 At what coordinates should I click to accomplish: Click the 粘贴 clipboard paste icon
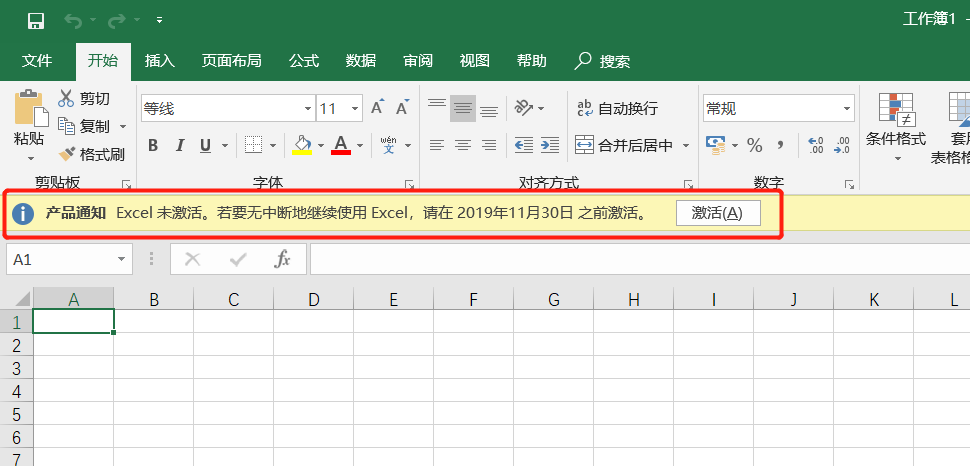pyautogui.click(x=30, y=107)
